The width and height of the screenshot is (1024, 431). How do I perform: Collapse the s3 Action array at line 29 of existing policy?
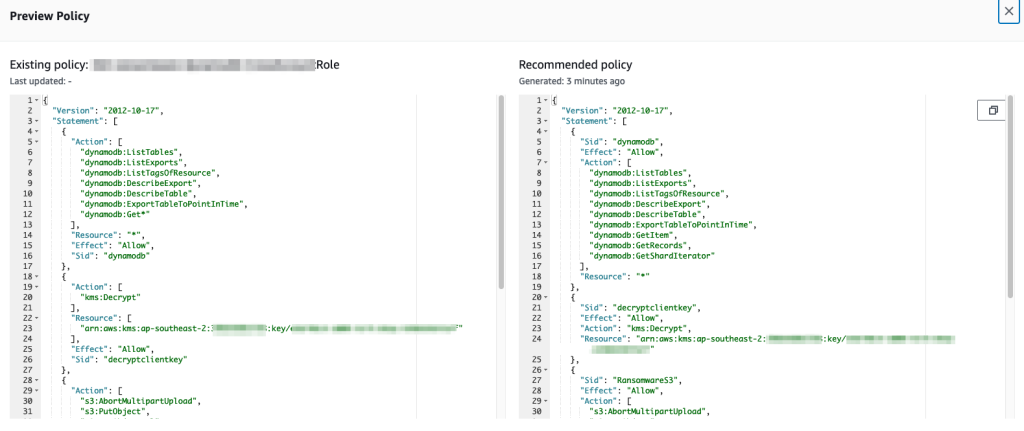36,391
